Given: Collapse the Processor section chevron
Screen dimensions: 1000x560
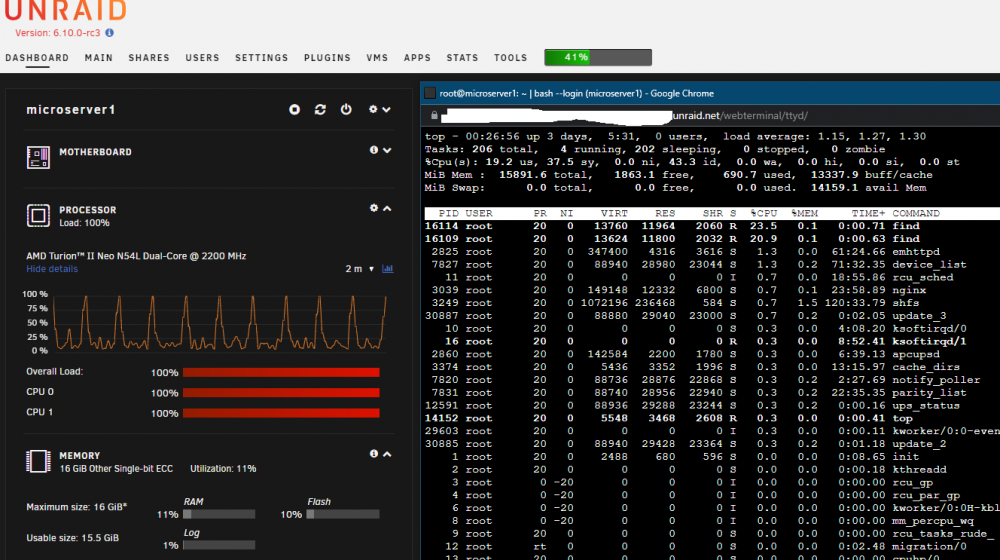Looking at the screenshot, I should click(386, 209).
